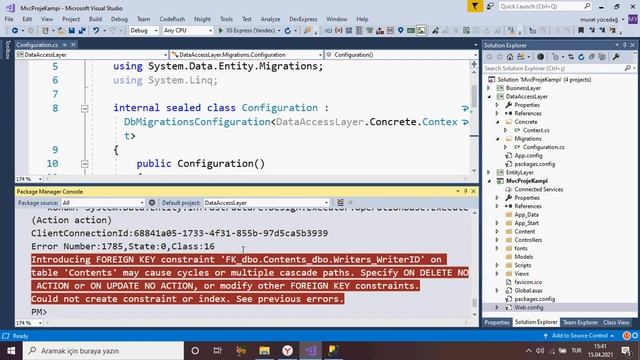
Task: Click the blue location pin toolbar icon
Action: coord(401,31)
